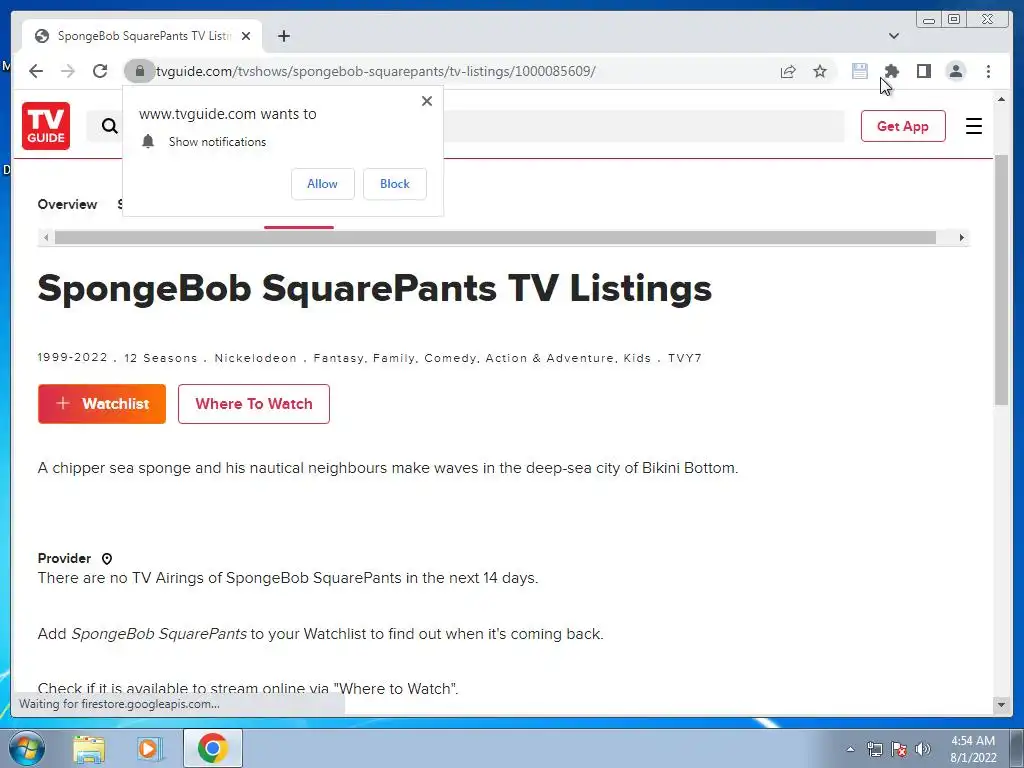Click the Provider label
This screenshot has width=1024, height=768.
(x=64, y=559)
